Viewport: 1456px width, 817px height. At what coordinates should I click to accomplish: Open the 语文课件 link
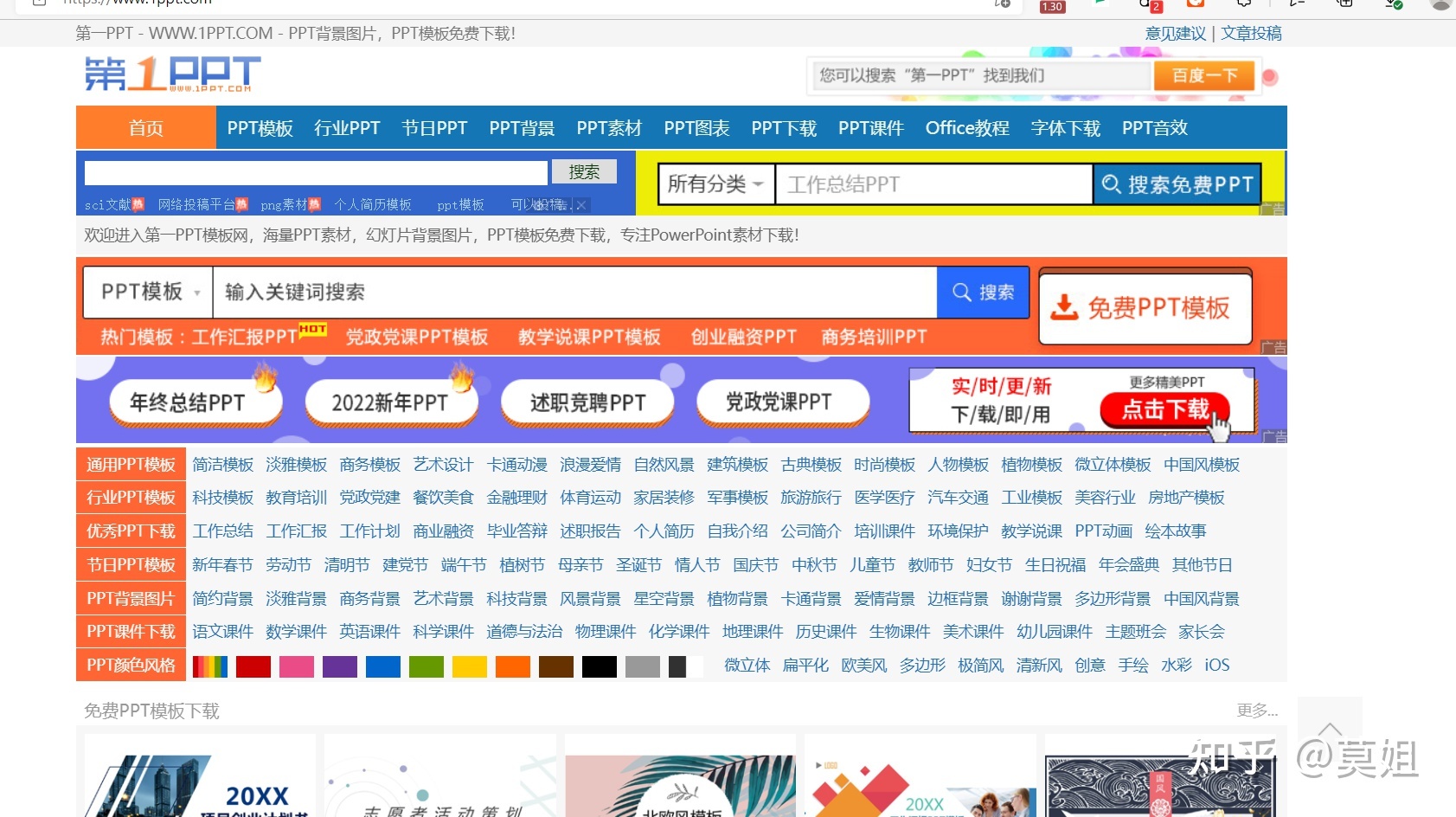coord(223,631)
